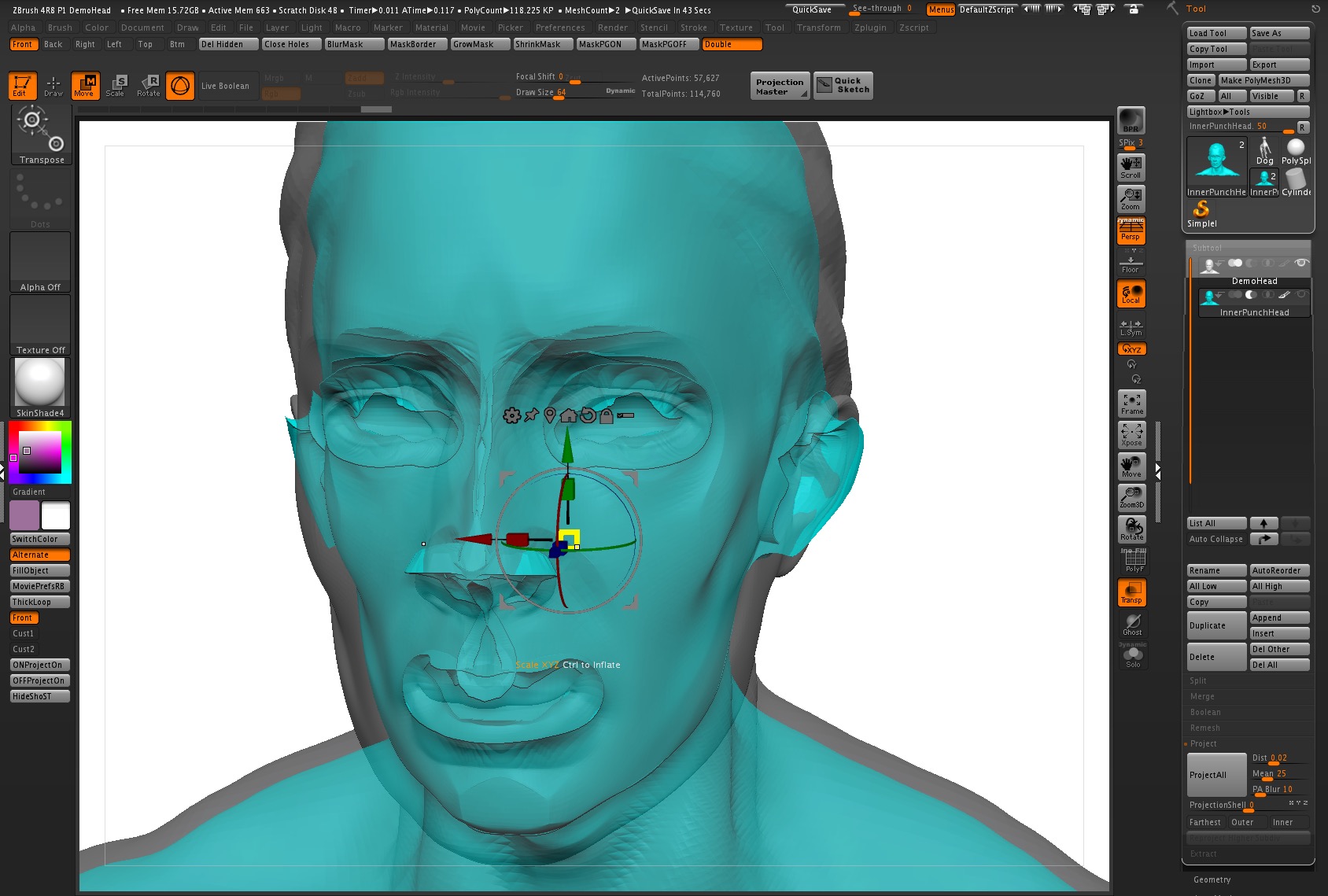
Task: Click the Load Tool button
Action: pyautogui.click(x=1216, y=33)
